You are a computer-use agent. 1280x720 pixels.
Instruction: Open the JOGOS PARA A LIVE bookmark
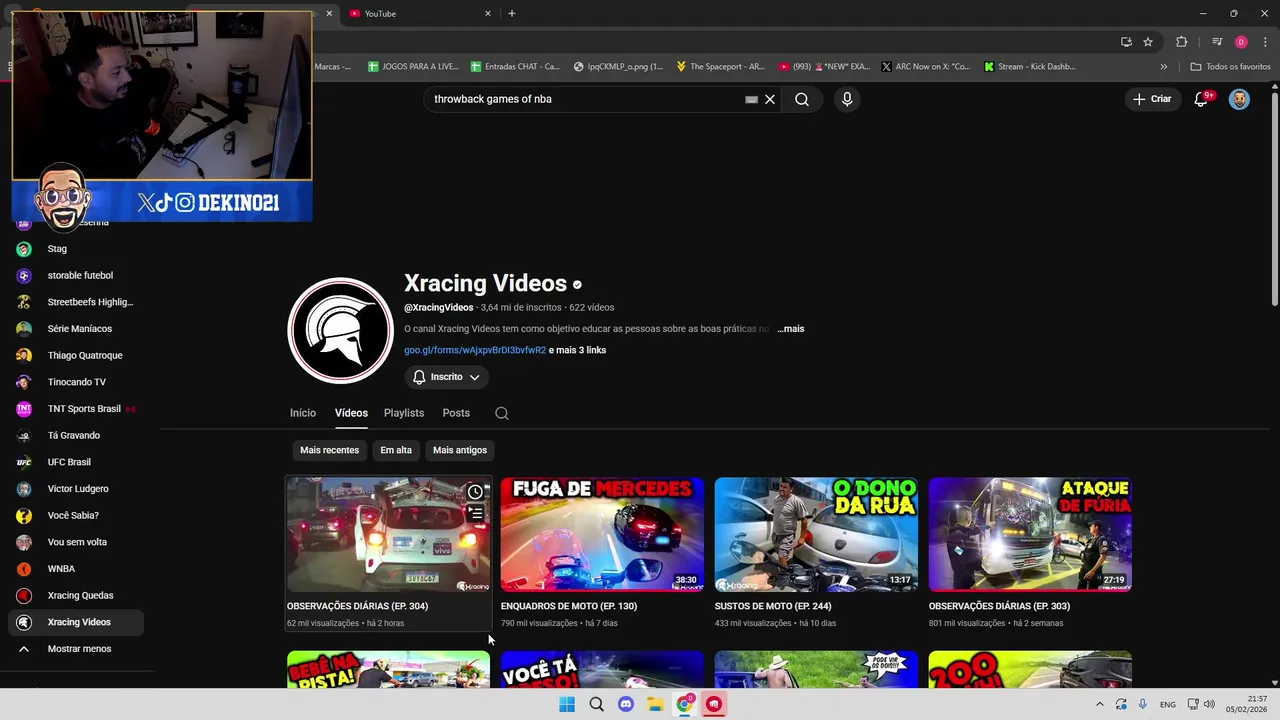pyautogui.click(x=413, y=67)
